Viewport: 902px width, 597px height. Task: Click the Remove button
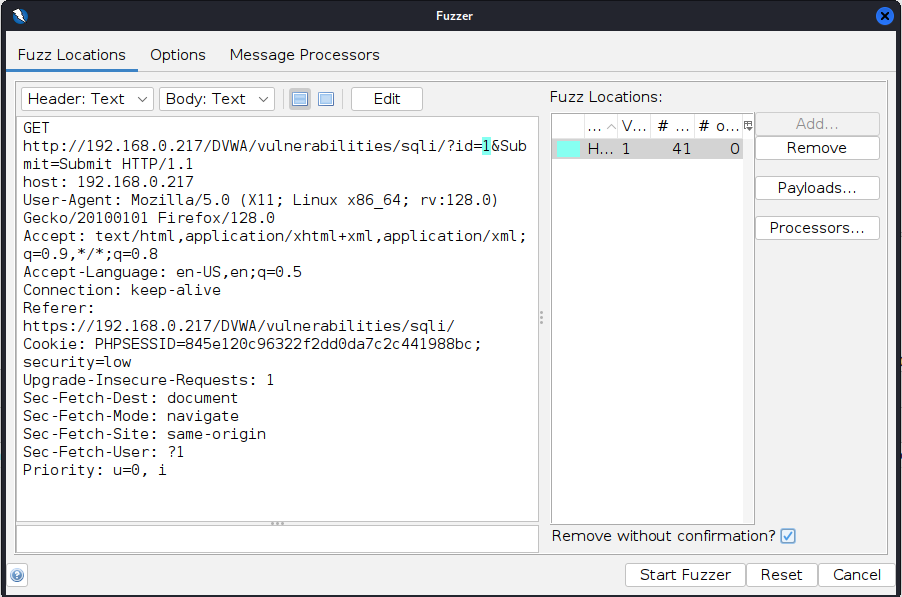tap(817, 148)
